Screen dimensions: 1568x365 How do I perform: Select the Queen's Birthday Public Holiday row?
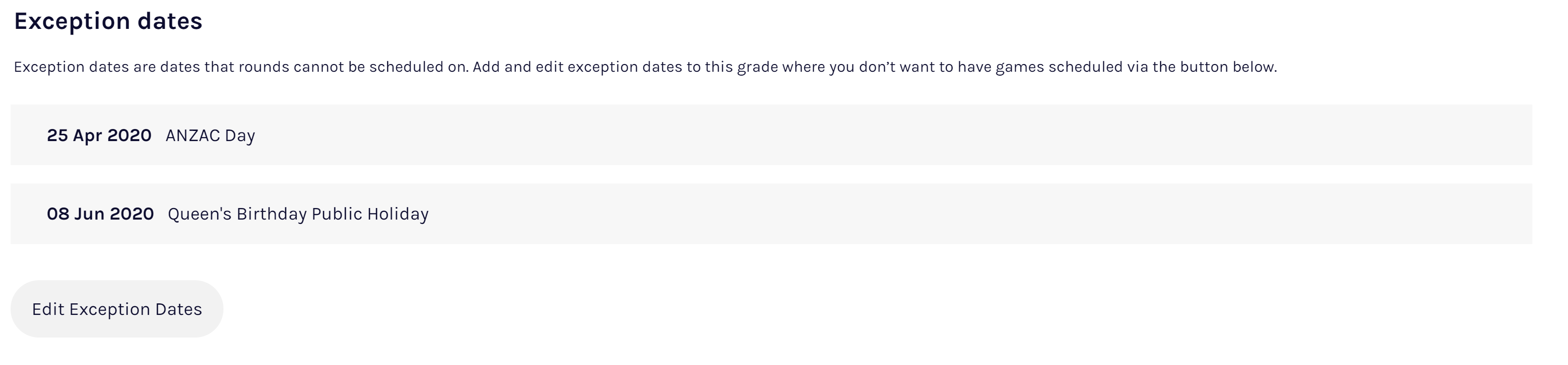[x=771, y=214]
